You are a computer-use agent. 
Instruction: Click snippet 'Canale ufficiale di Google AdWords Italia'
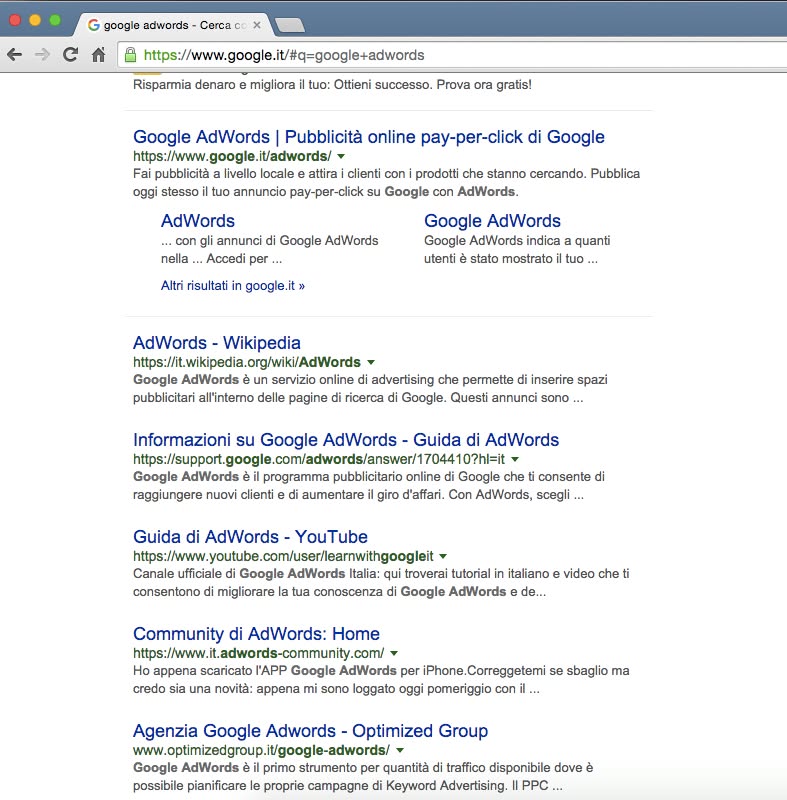click(381, 583)
